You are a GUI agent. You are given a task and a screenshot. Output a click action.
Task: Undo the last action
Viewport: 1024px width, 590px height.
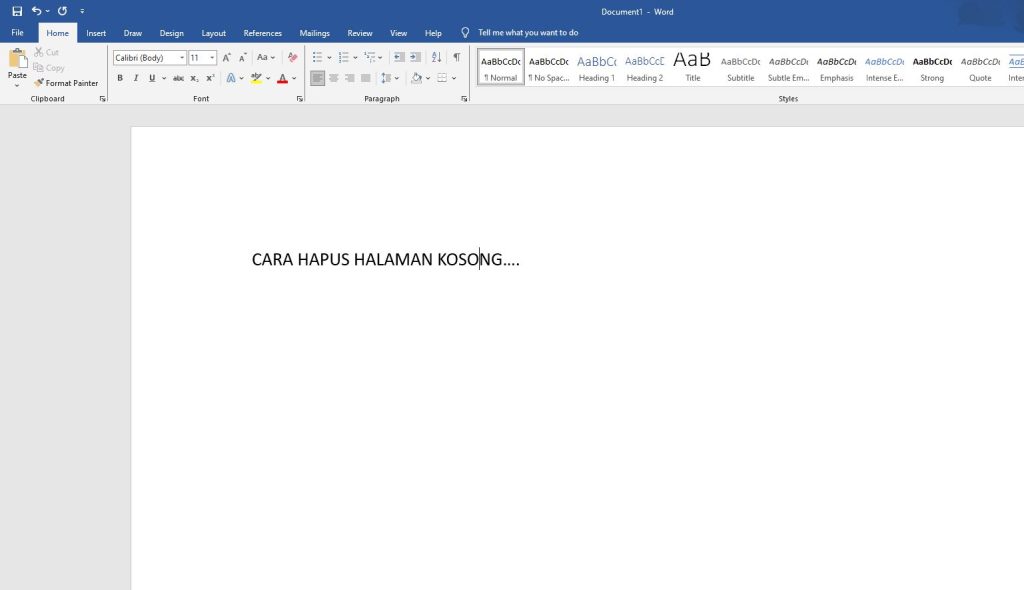click(36, 11)
